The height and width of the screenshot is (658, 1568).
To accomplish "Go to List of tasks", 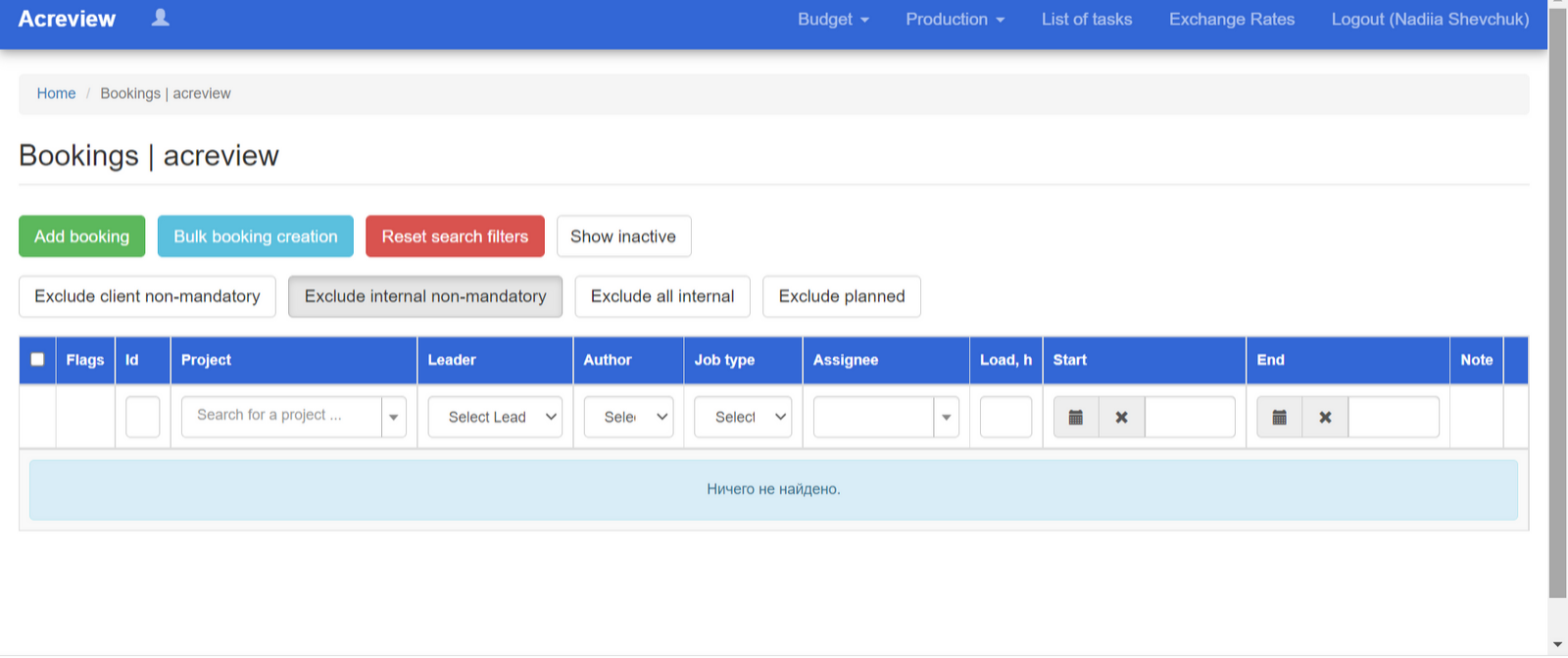I will (x=1087, y=19).
